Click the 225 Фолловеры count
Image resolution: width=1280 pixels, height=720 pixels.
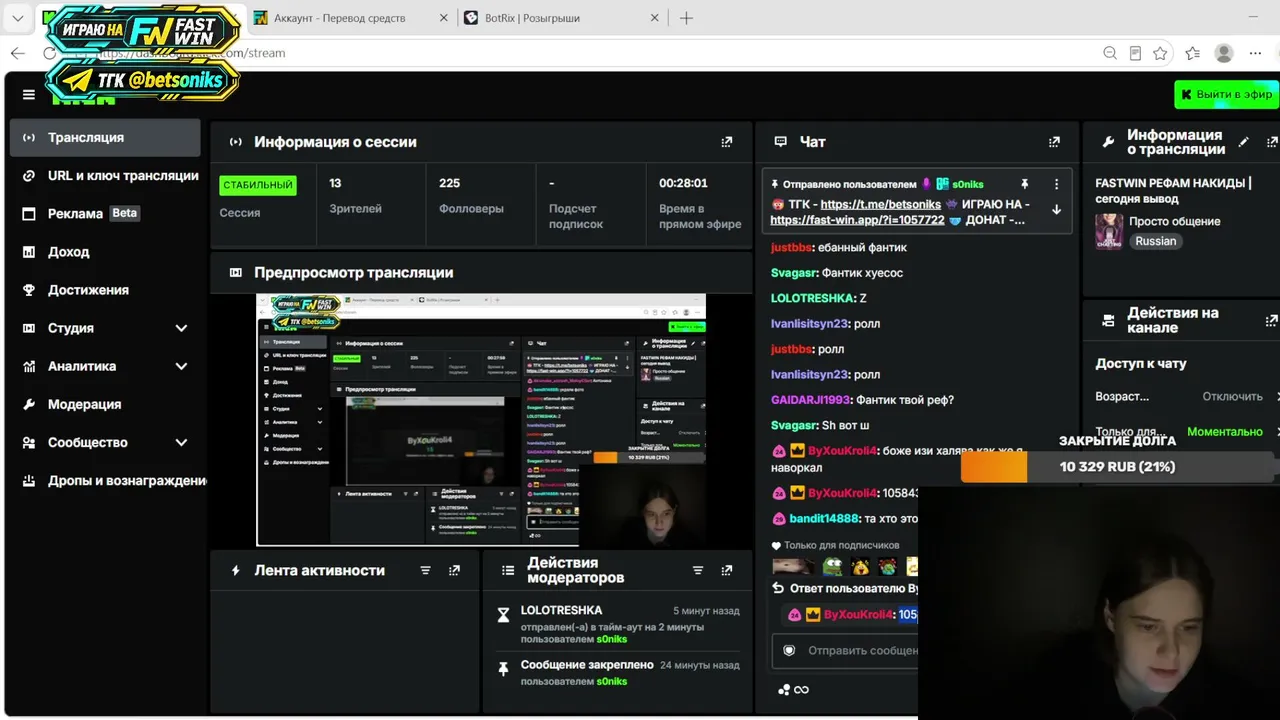(x=450, y=183)
